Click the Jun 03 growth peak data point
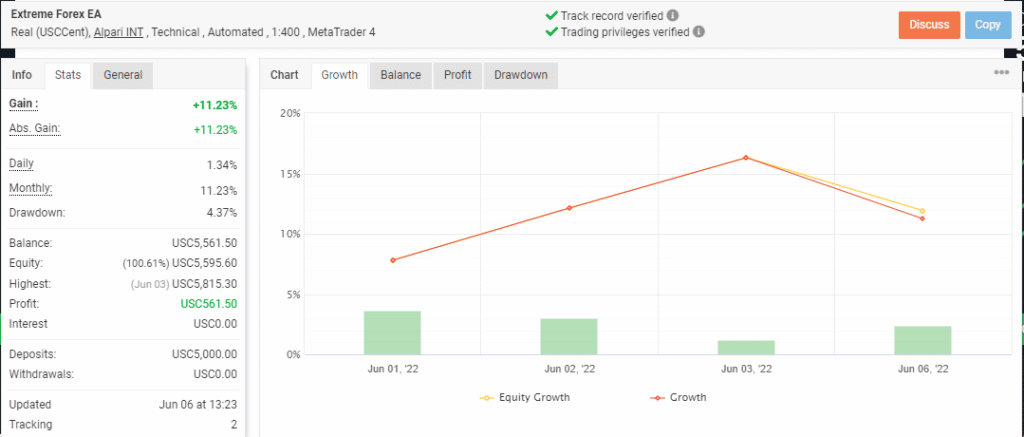This screenshot has height=437, width=1024. pos(745,158)
